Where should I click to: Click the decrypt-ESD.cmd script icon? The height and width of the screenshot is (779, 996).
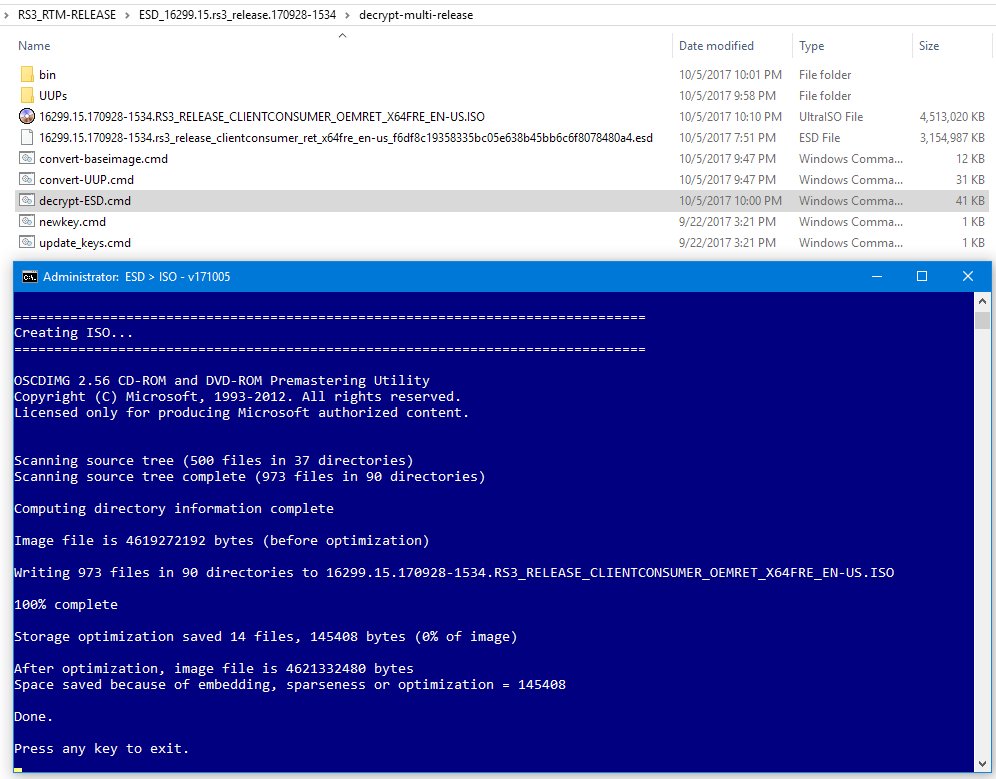(27, 200)
